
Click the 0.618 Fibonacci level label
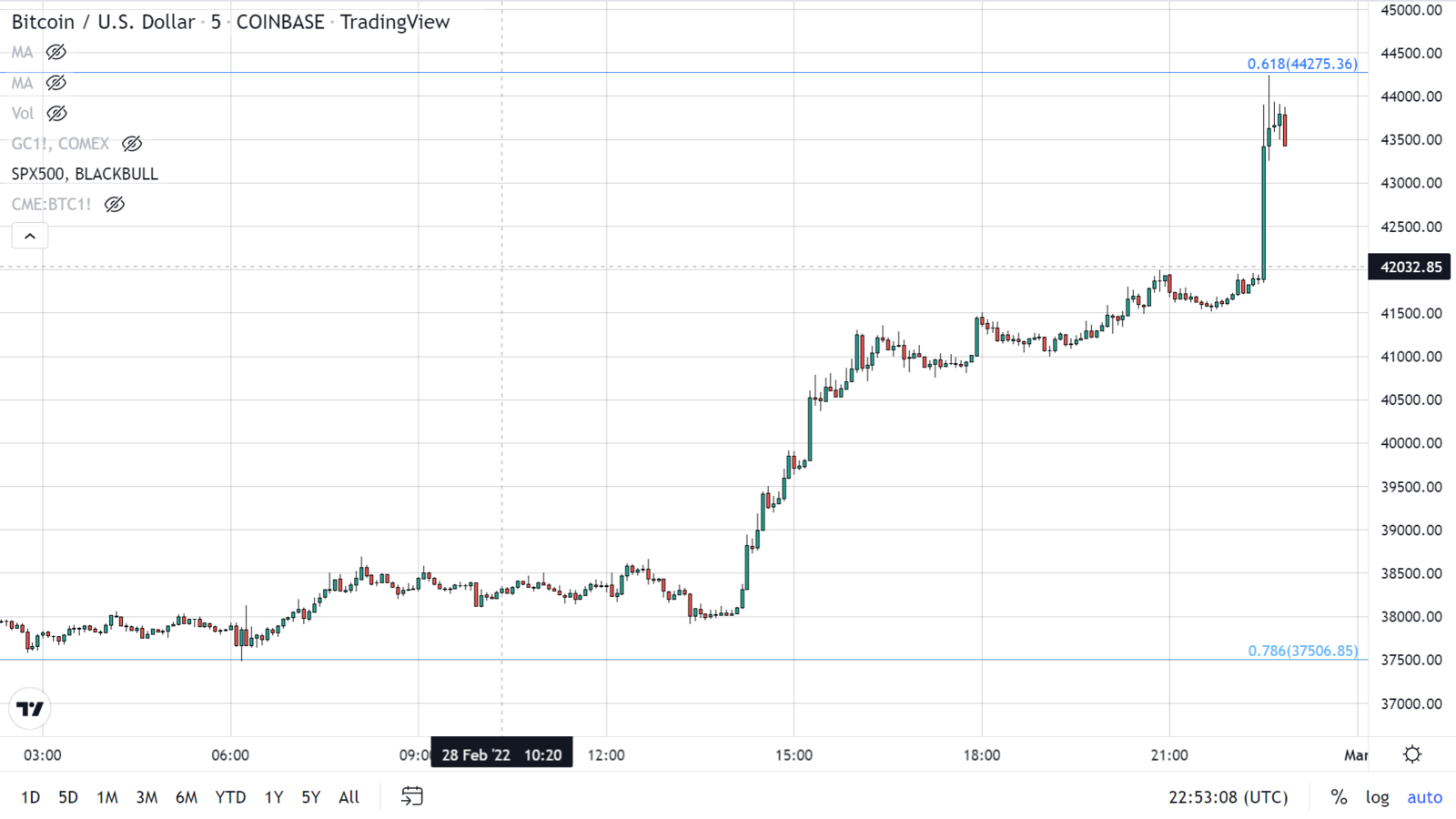(1302, 64)
